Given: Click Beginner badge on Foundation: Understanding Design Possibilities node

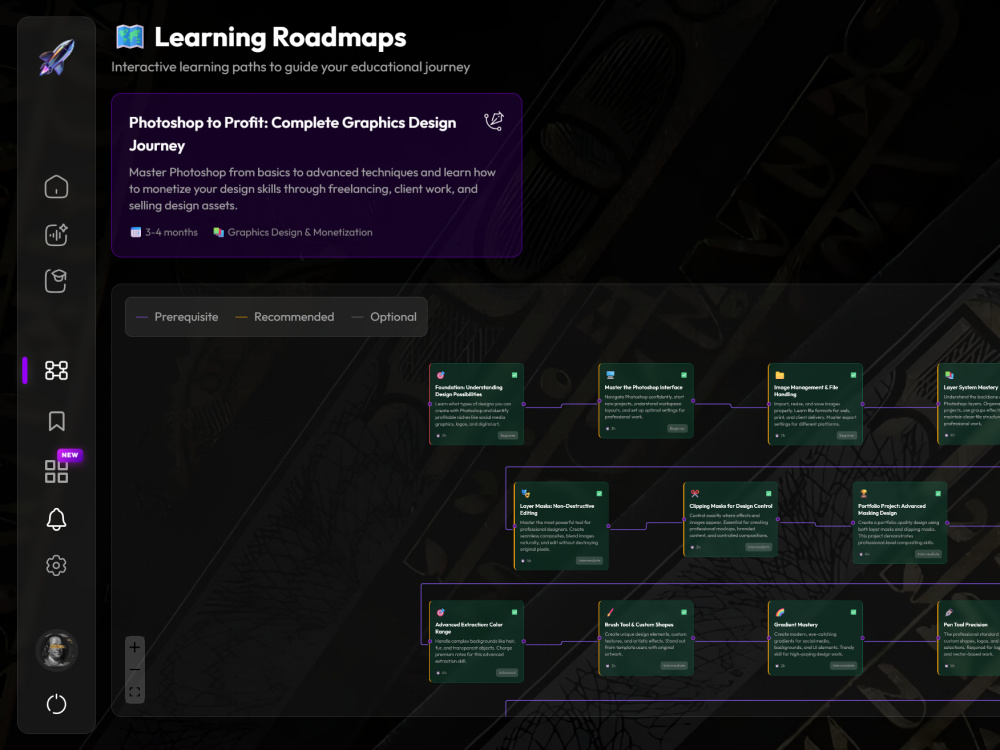Looking at the screenshot, I should tap(508, 436).
